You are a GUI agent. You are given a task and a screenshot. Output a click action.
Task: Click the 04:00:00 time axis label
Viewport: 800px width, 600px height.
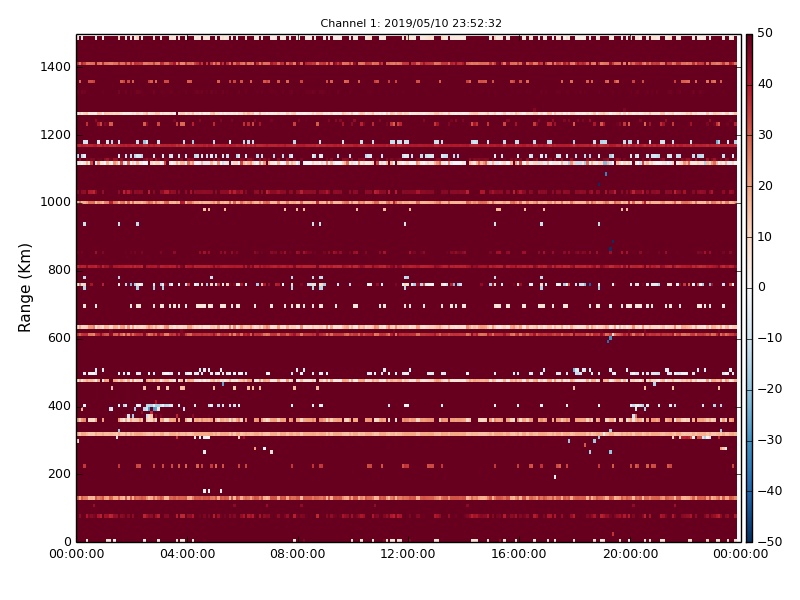coord(187,554)
